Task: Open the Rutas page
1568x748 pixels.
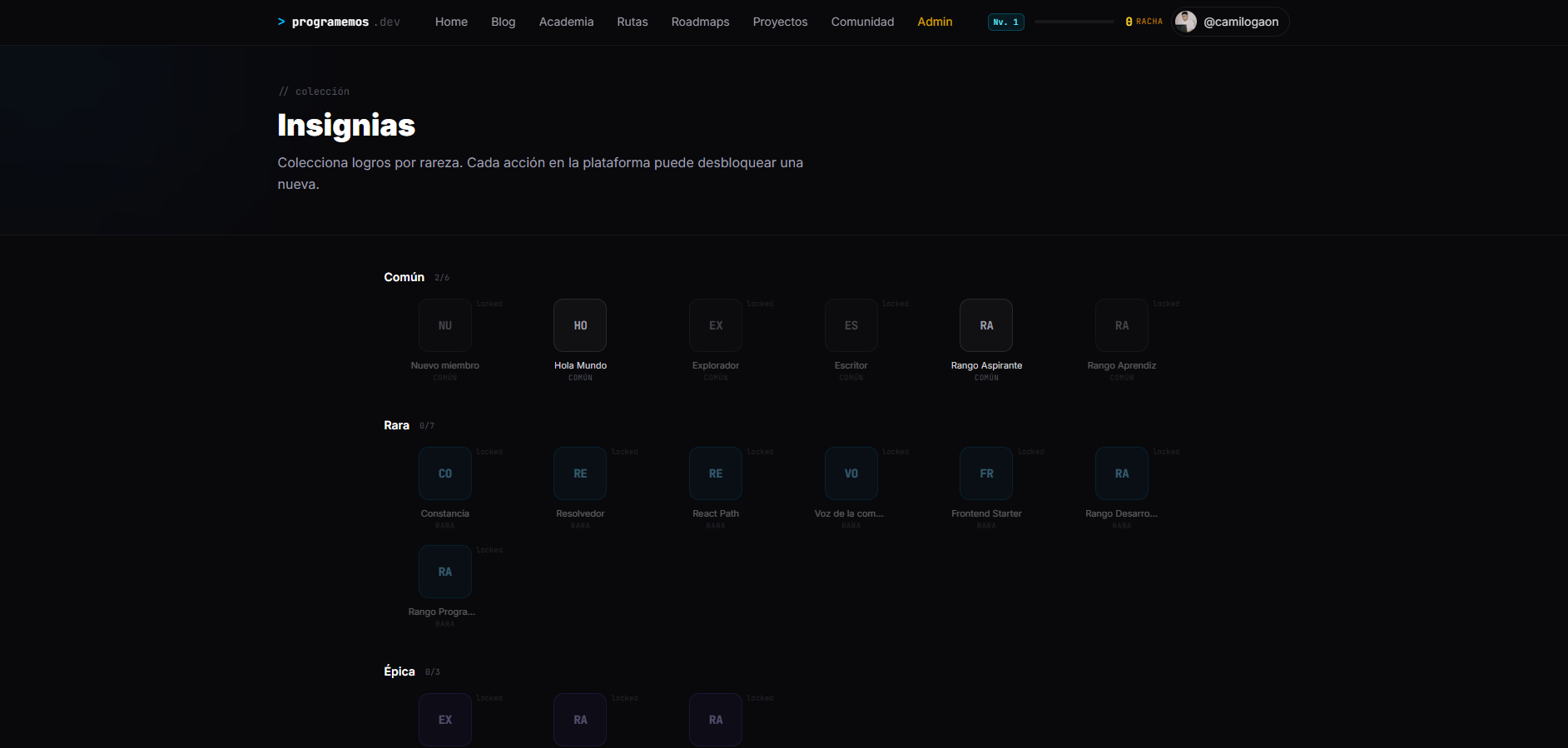Action: point(633,22)
